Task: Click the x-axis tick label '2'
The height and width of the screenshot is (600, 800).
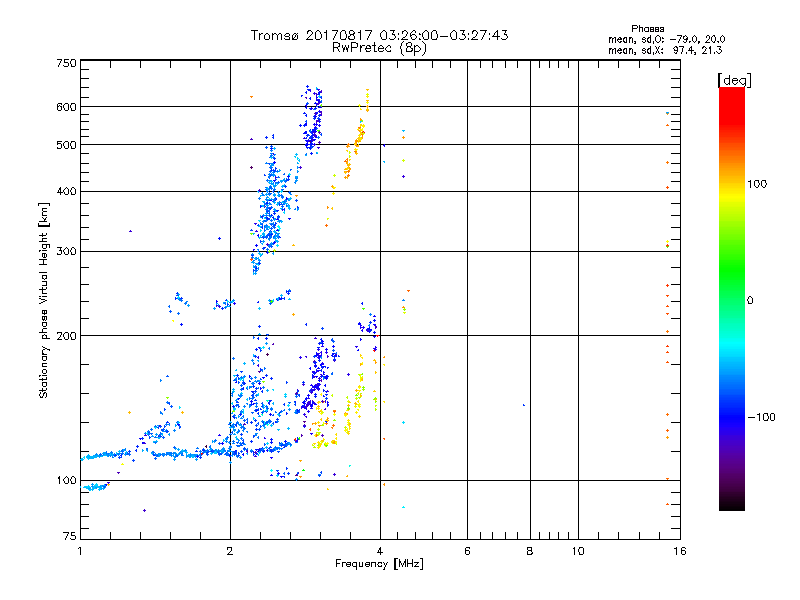Action: click(230, 551)
